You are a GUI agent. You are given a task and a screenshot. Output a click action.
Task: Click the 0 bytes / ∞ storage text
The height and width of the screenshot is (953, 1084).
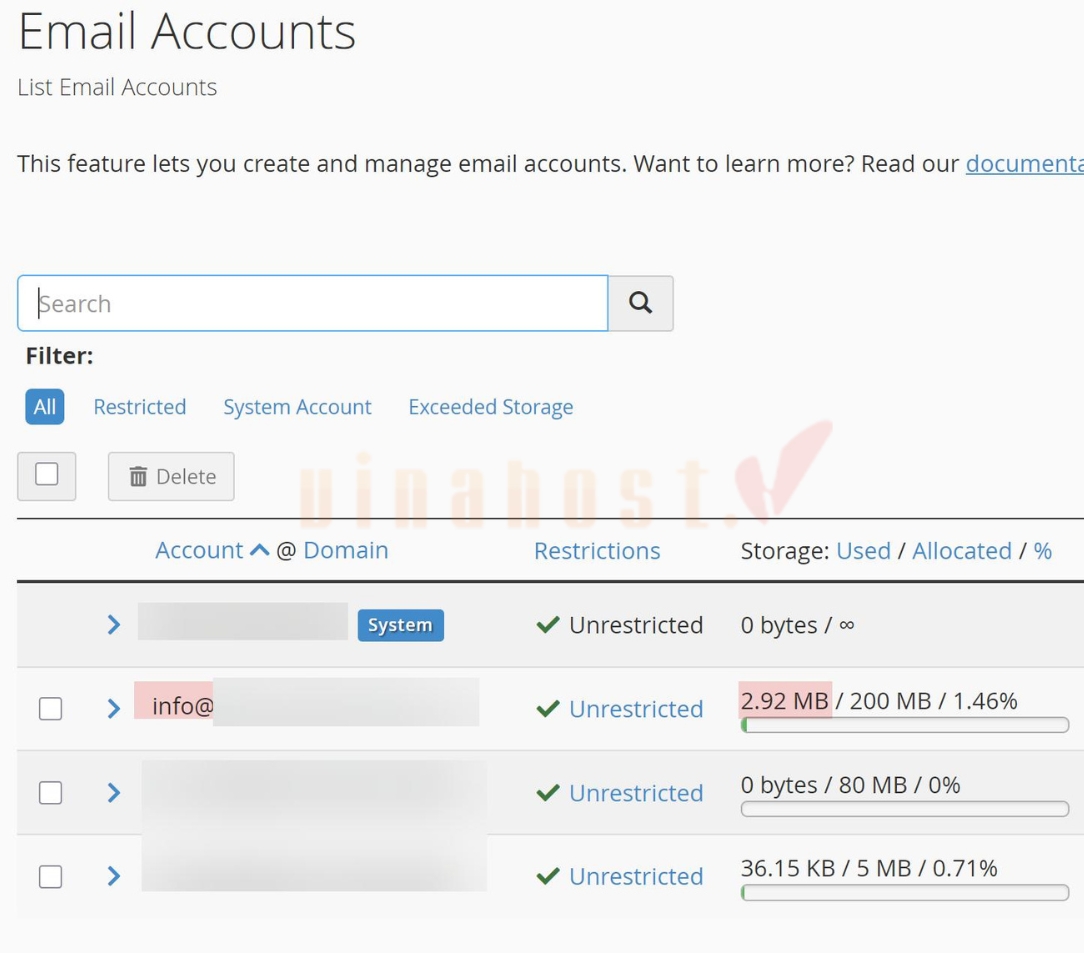(x=797, y=625)
